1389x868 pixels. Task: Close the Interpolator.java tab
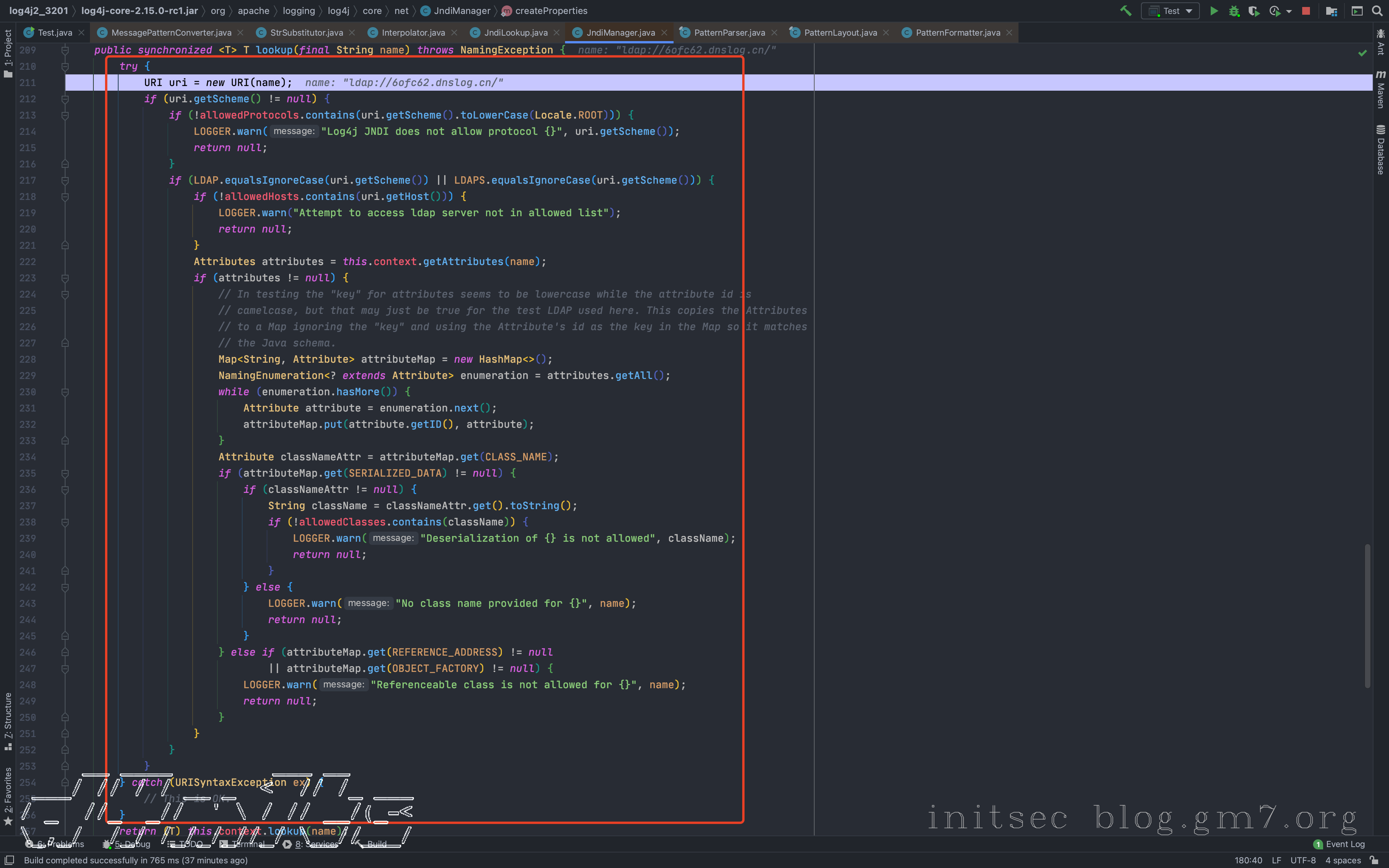pos(455,33)
